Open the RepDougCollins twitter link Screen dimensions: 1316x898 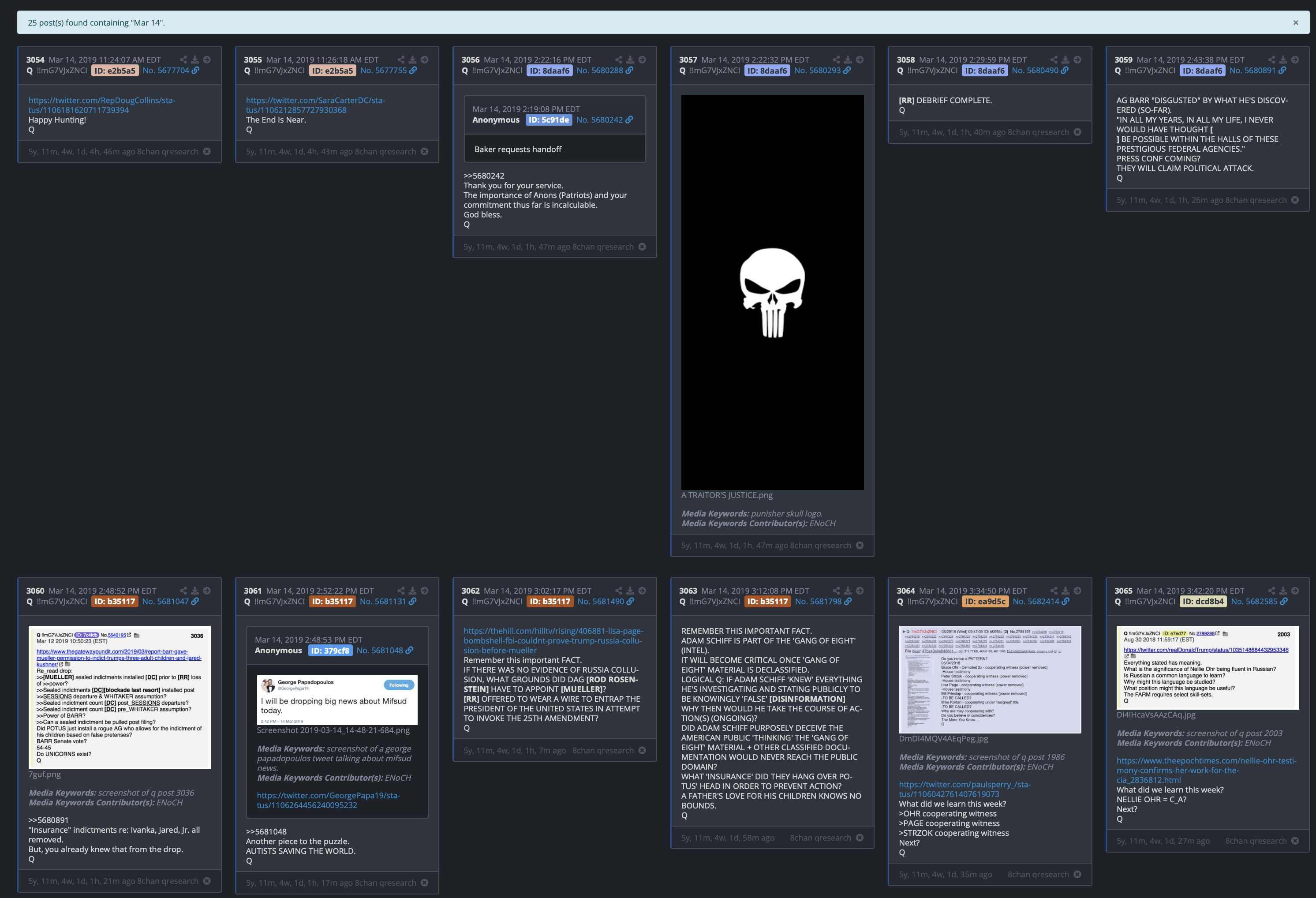[102, 105]
